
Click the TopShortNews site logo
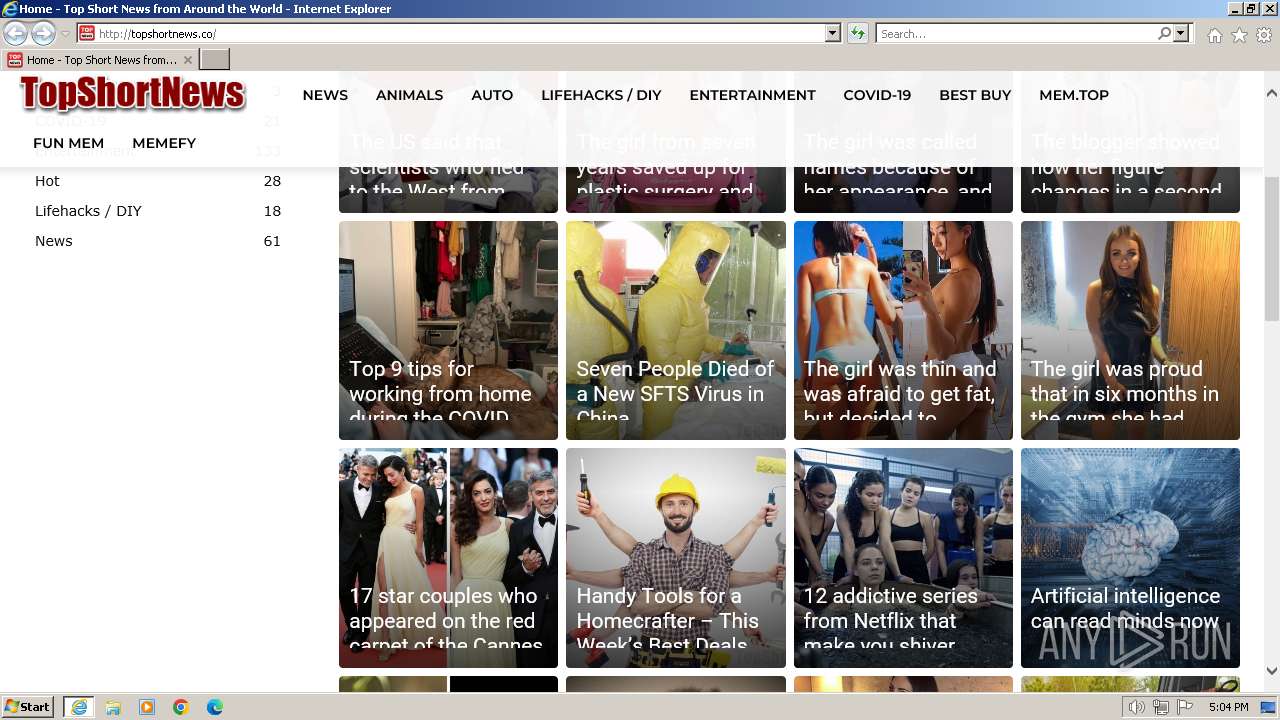coord(132,94)
